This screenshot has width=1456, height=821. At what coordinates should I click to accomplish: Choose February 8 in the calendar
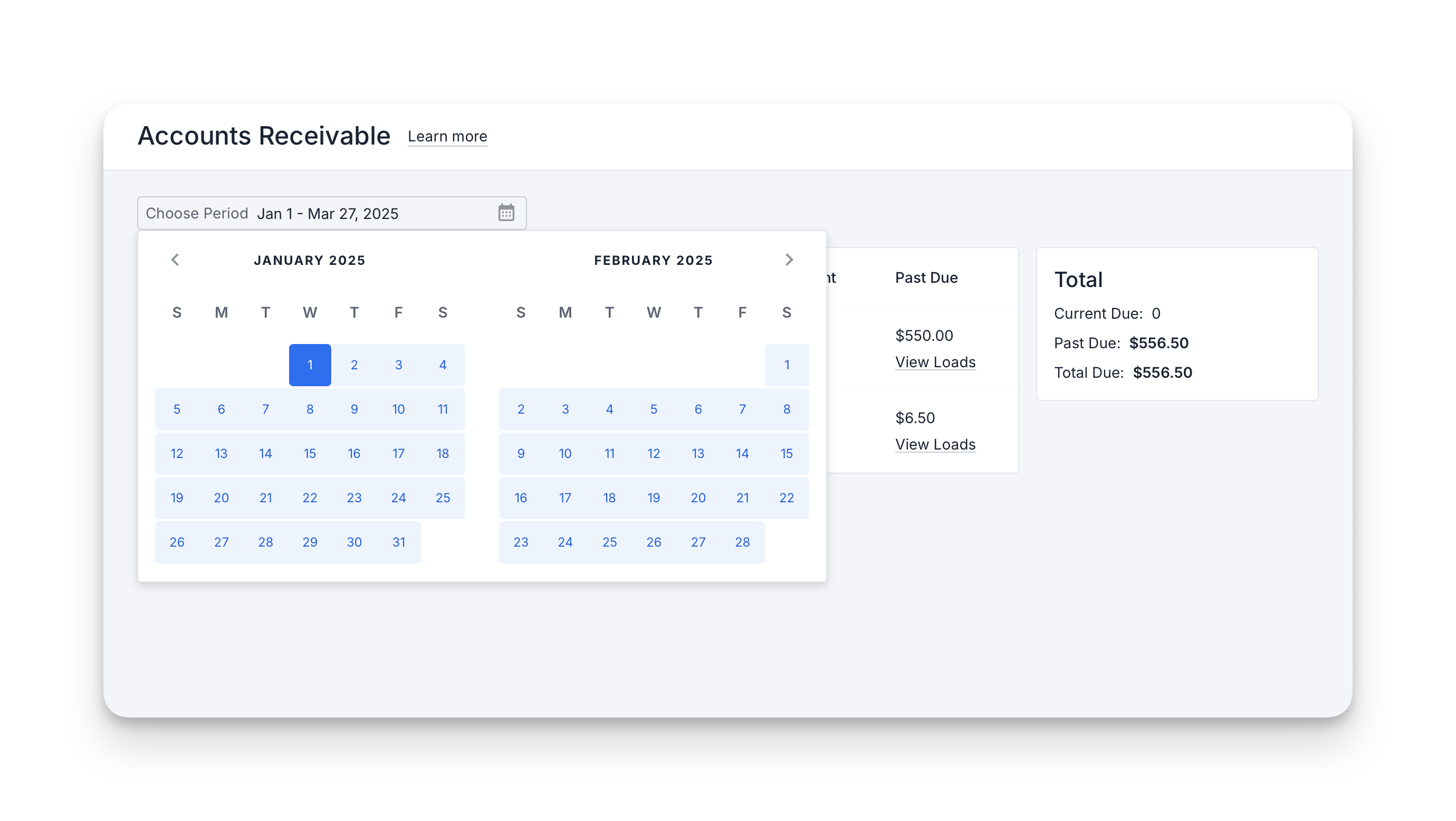787,409
